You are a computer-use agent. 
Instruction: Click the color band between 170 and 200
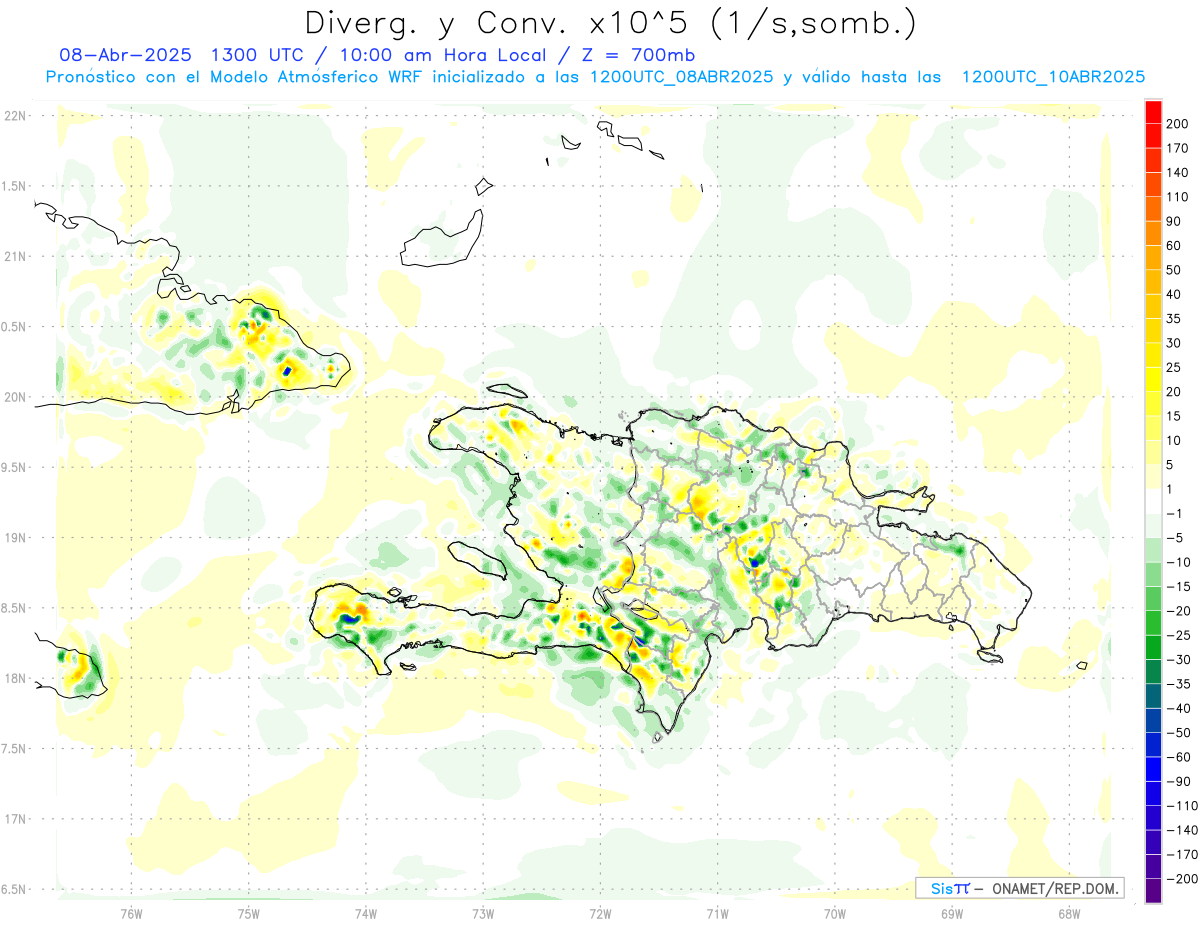[1154, 136]
